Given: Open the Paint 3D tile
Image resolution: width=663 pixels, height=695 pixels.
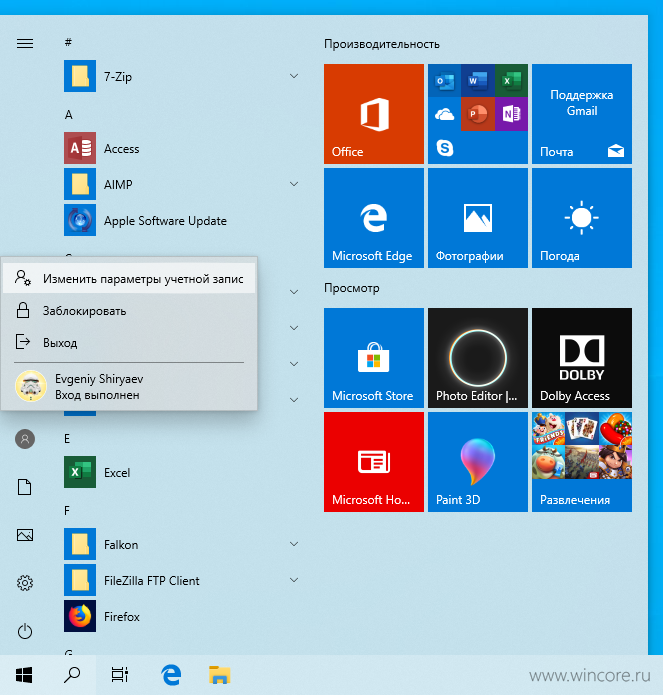Looking at the screenshot, I should pos(478,462).
